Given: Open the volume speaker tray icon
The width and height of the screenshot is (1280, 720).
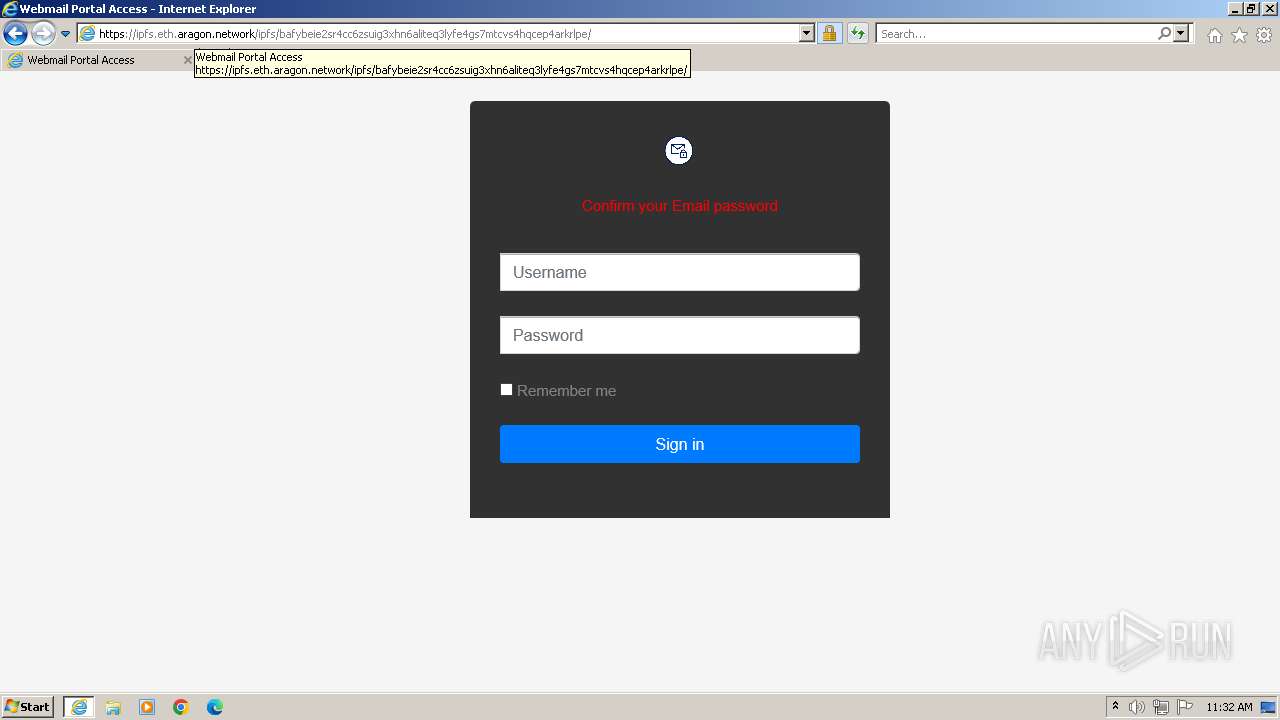Looking at the screenshot, I should [1137, 707].
